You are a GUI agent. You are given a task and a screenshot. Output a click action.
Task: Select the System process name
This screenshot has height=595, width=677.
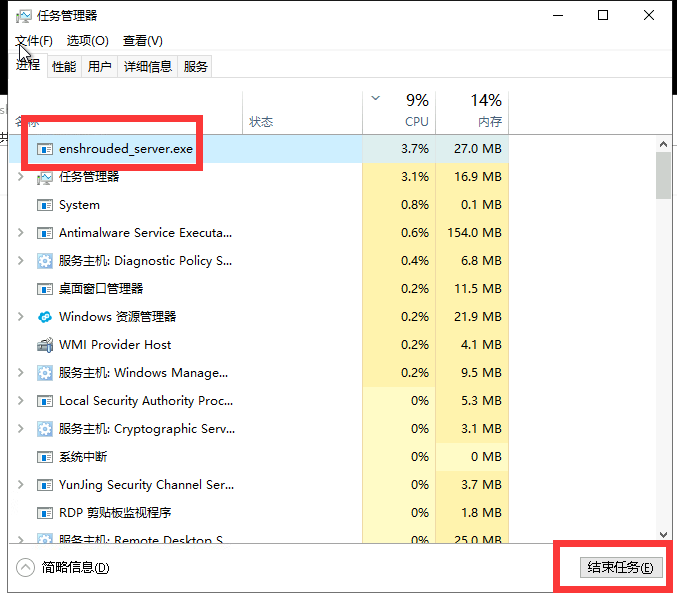click(x=79, y=205)
